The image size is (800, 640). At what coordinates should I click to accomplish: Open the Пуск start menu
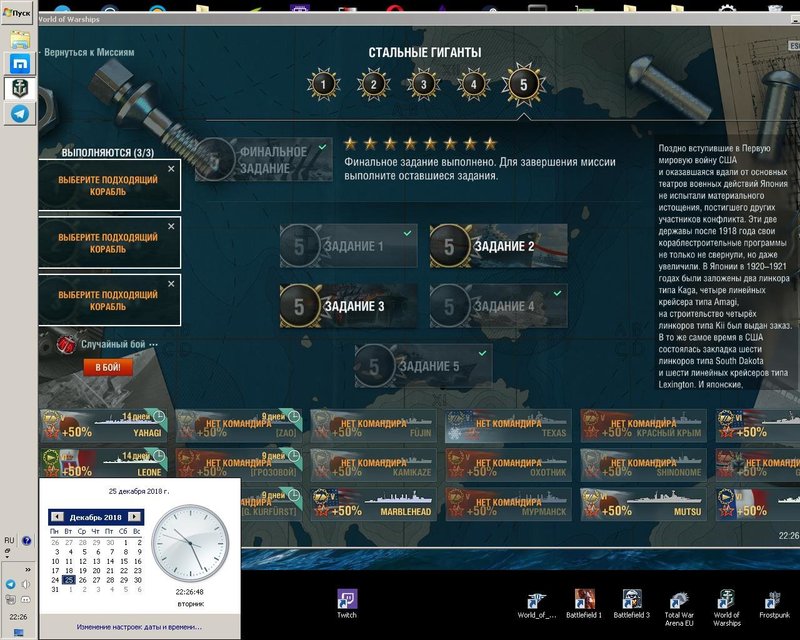tap(17, 13)
